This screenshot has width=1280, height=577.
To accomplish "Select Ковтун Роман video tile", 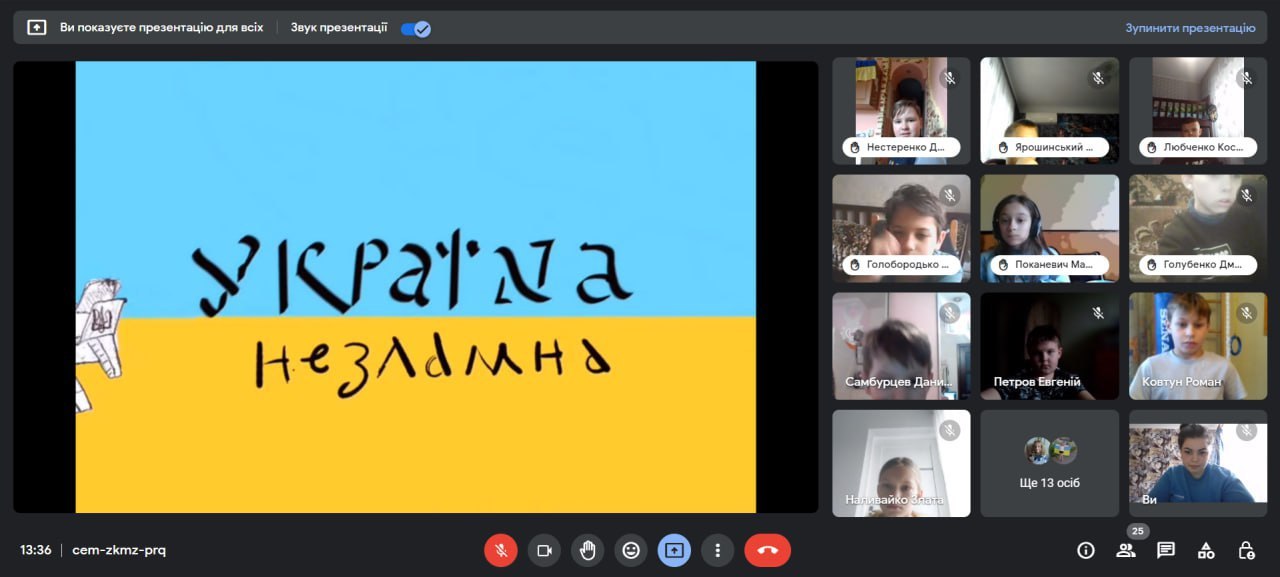I will 1197,346.
